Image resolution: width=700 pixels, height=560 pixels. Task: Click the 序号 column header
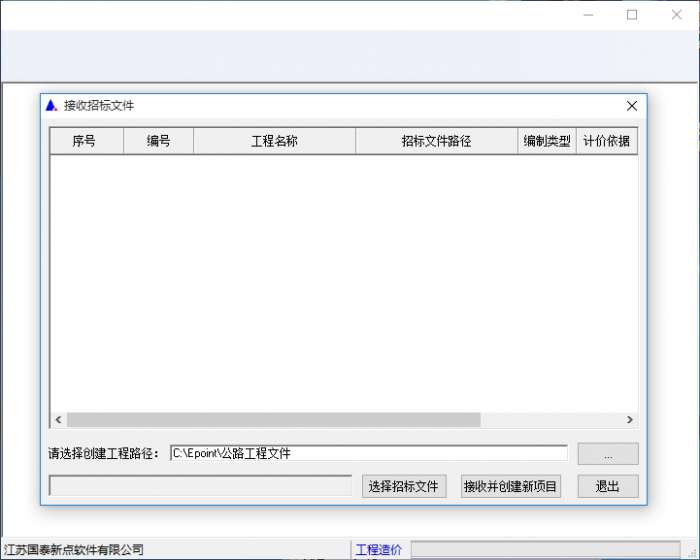tap(87, 141)
